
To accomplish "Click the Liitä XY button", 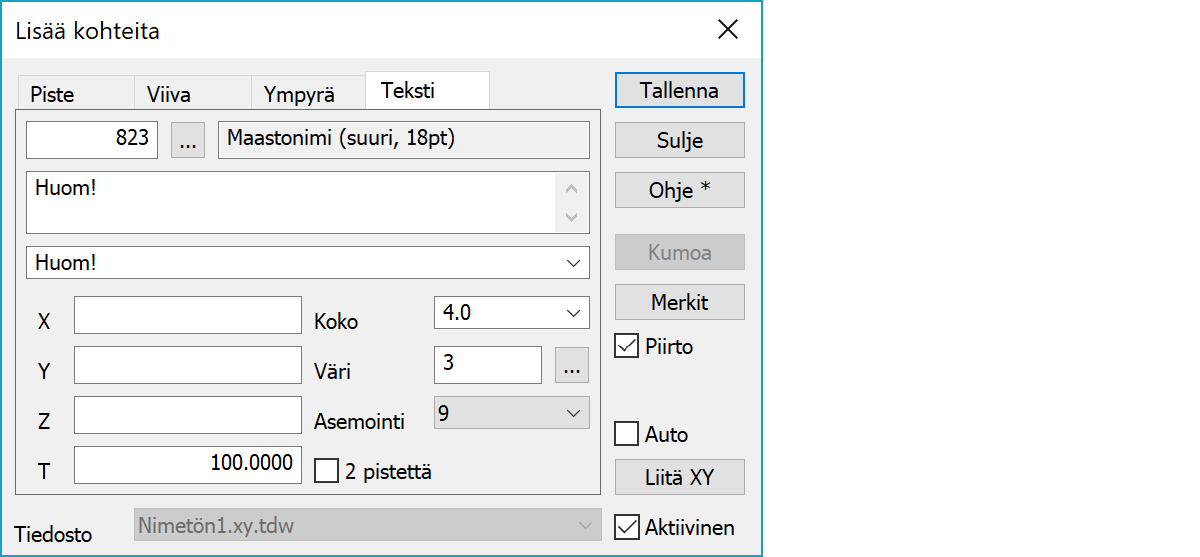I will (679, 477).
